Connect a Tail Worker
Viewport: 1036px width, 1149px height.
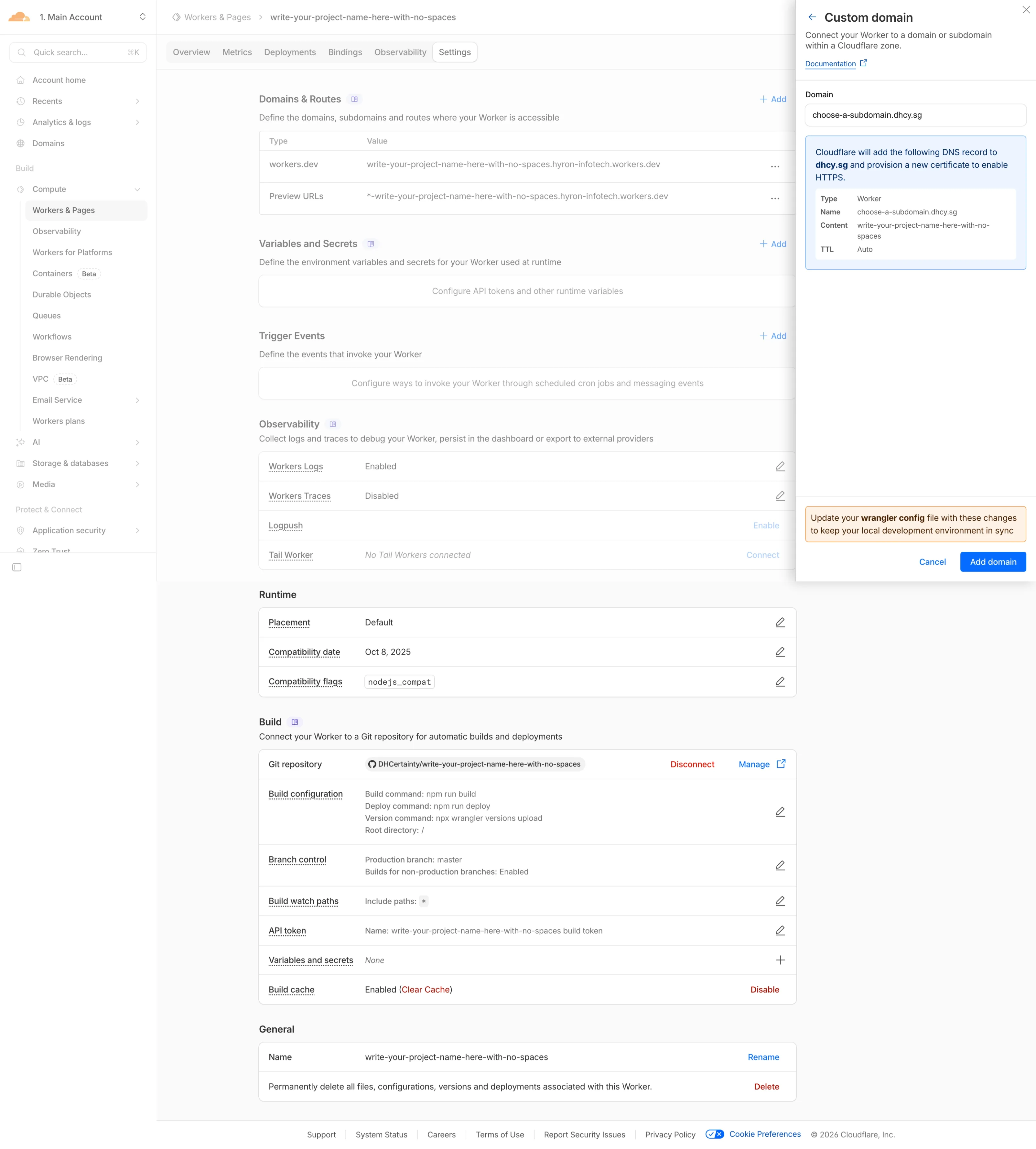pyautogui.click(x=763, y=555)
